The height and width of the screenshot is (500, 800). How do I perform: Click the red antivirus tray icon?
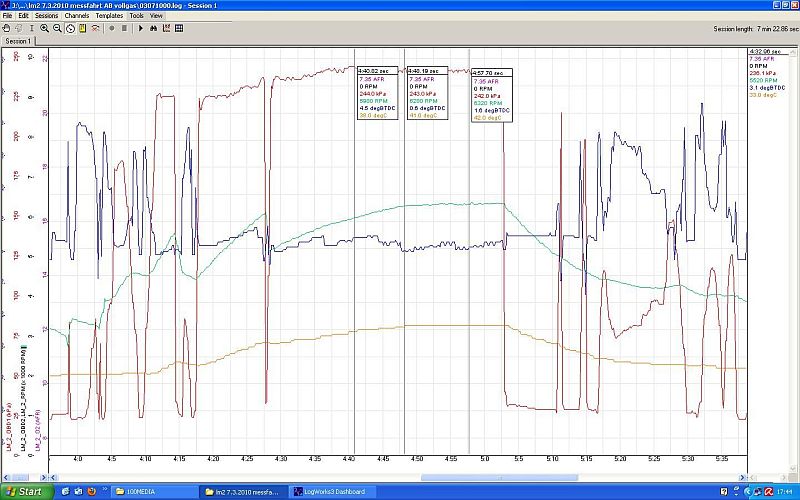[769, 492]
